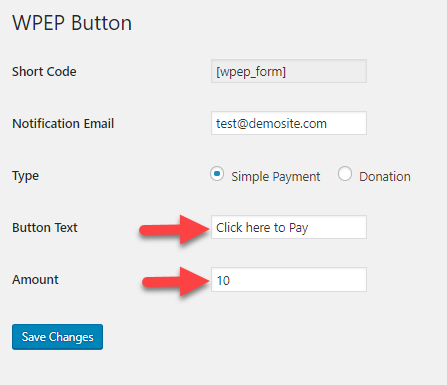The width and height of the screenshot is (447, 385).
Task: Click the "Simple Payment" option text
Action: pos(276,176)
